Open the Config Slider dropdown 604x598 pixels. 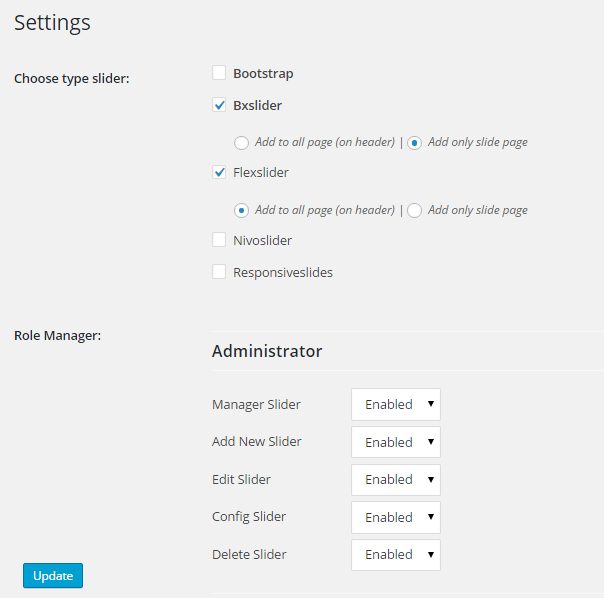(396, 517)
